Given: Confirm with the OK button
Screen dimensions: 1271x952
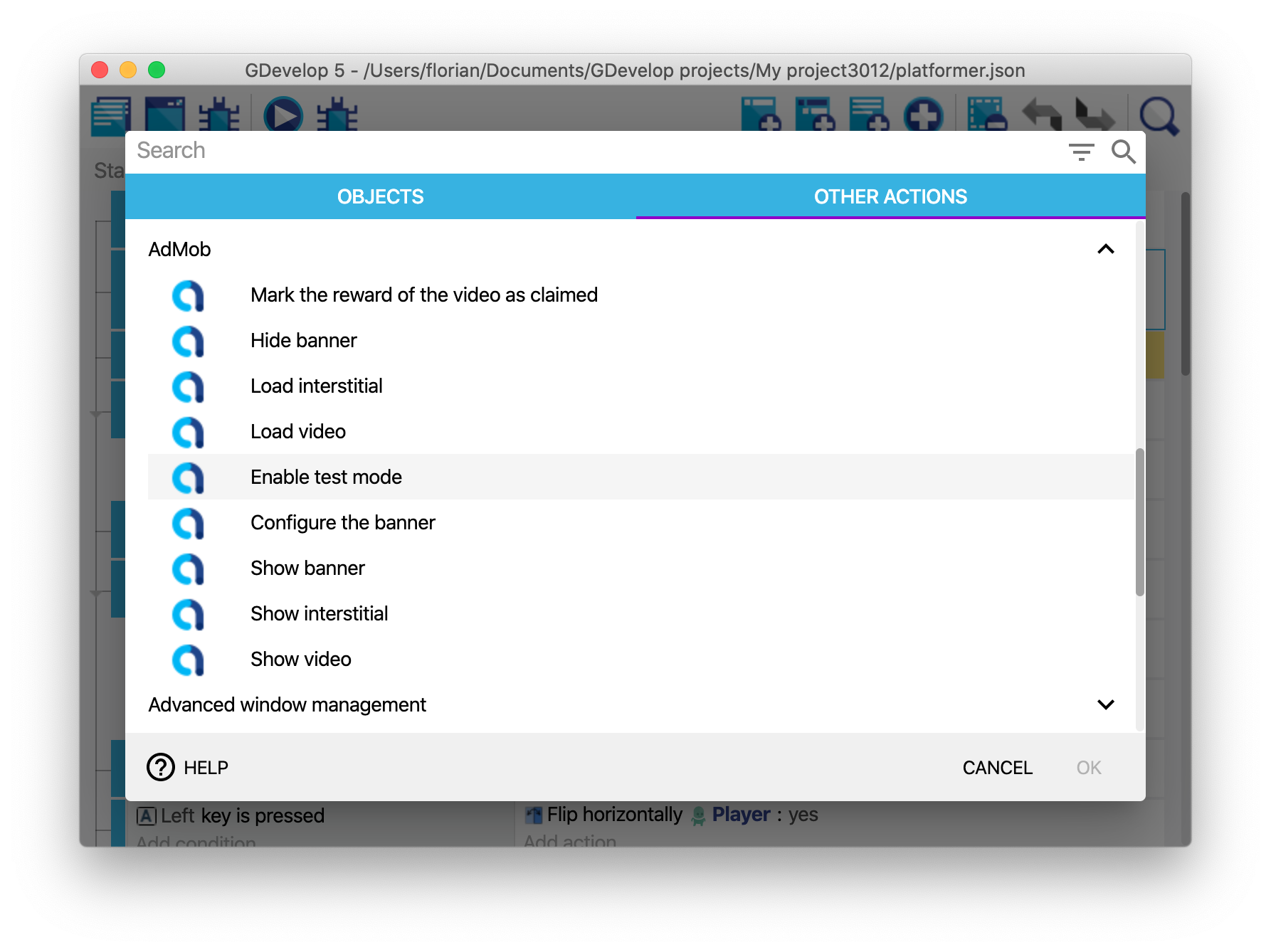Looking at the screenshot, I should [x=1088, y=768].
